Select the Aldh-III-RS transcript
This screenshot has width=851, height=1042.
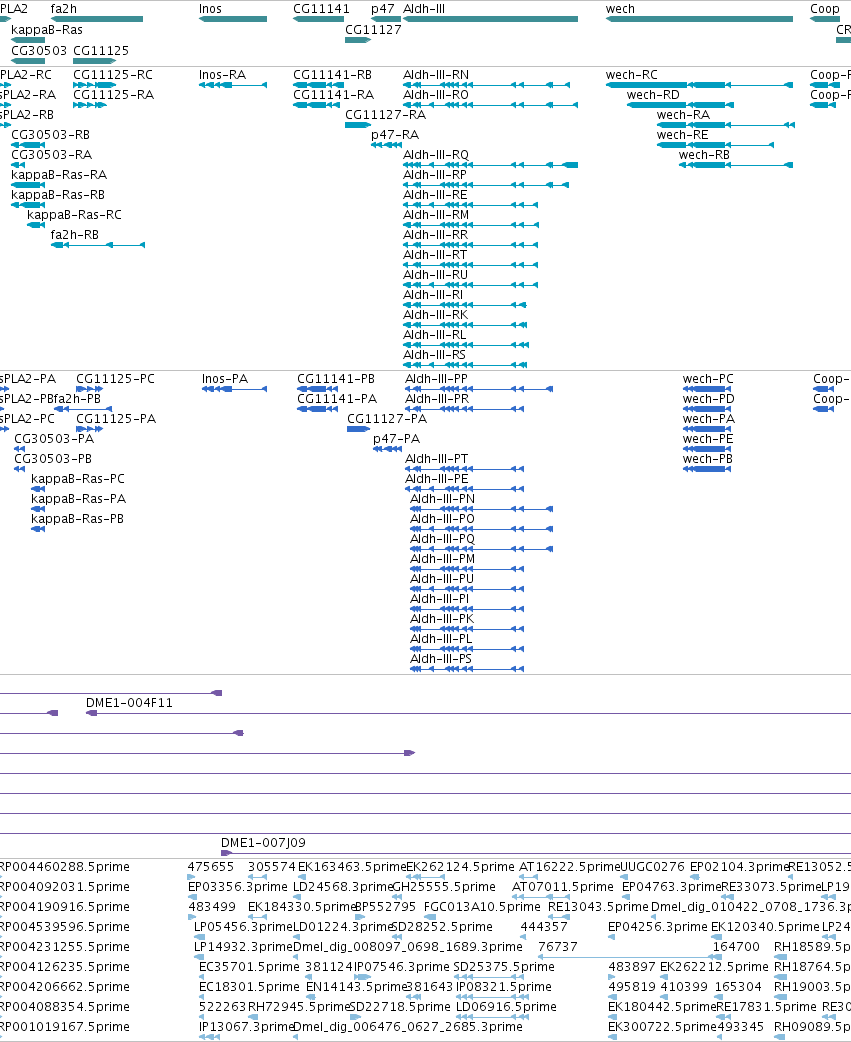click(x=434, y=354)
